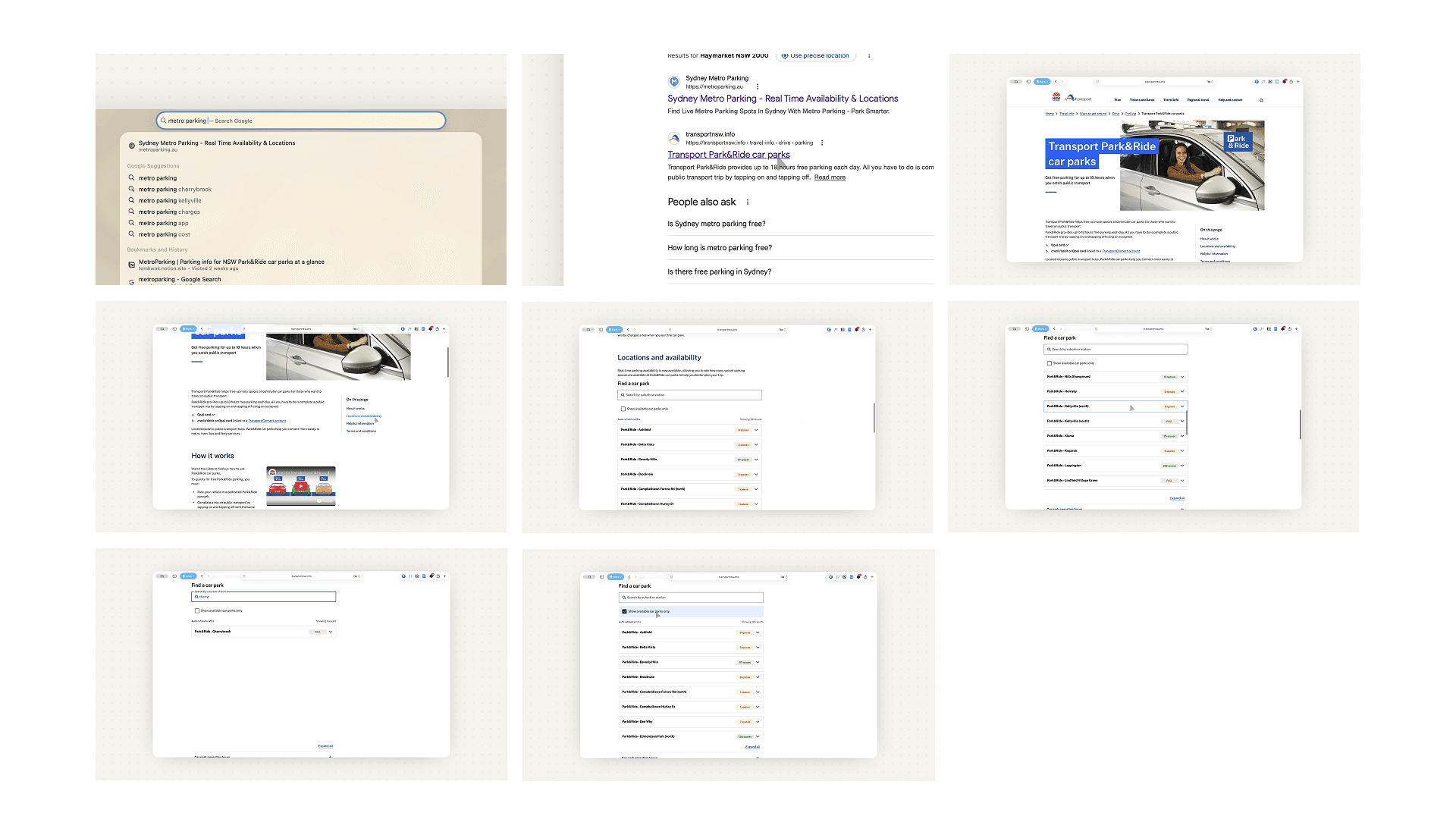1456x819 pixels.
Task: Click the inner car park list scrollbar near Kellyville
Action: (1187, 422)
